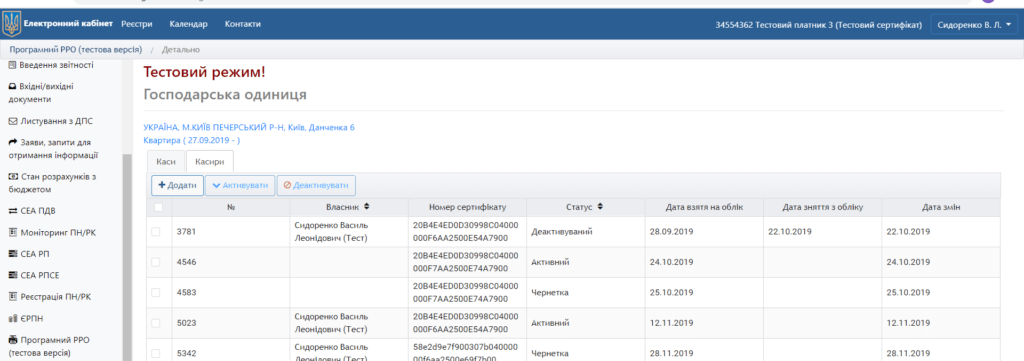This screenshot has height=361, width=1024.
Task: Open the Реєстри menu
Action: click(137, 24)
